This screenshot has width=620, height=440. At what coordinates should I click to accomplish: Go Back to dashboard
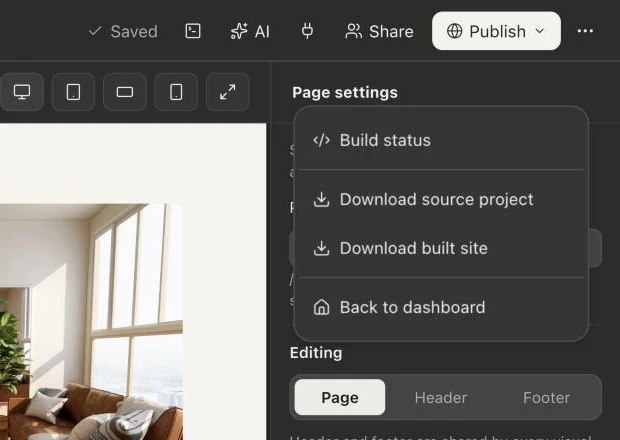(441, 308)
